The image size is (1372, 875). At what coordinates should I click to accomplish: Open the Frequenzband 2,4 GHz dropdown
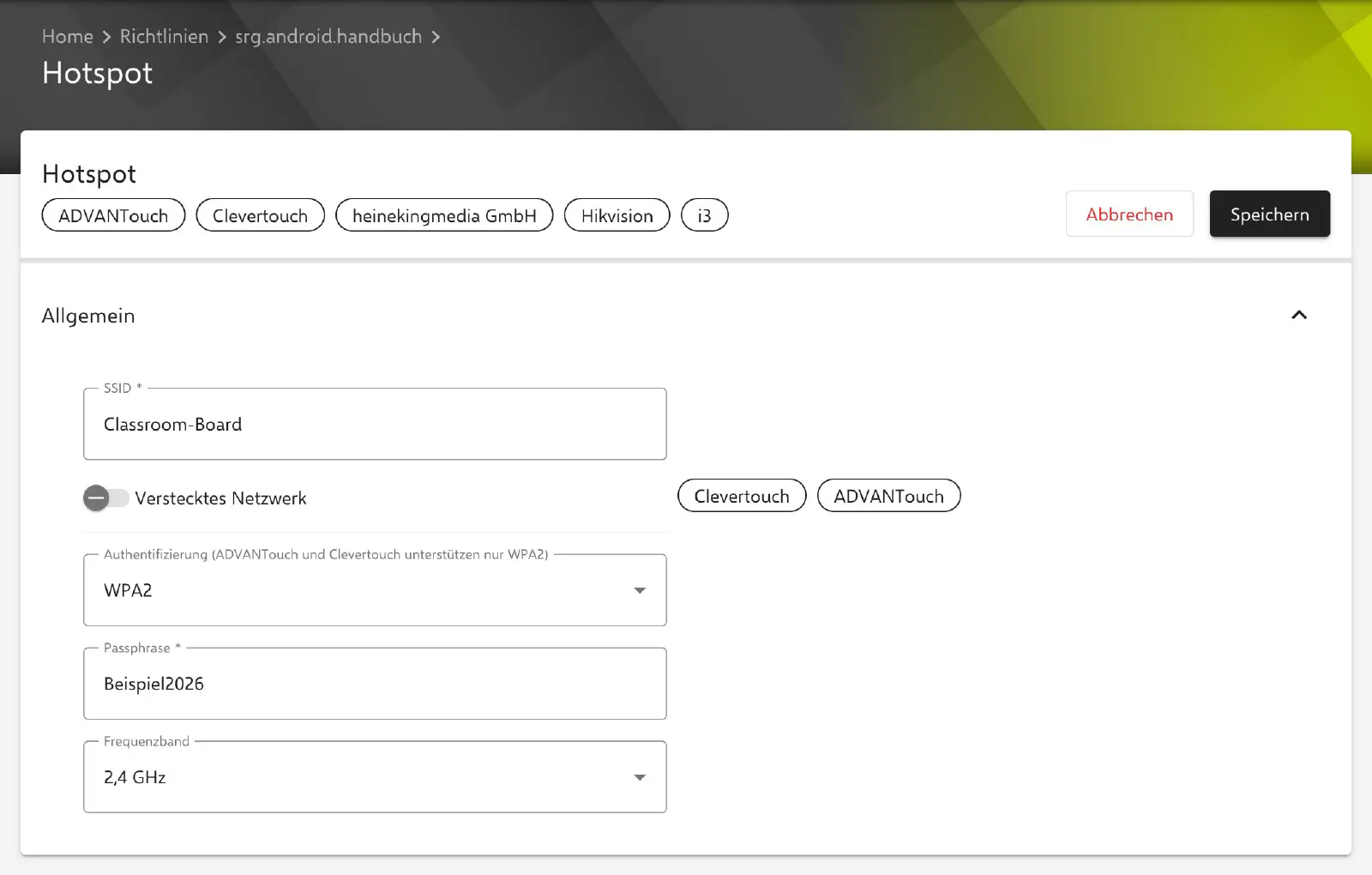(375, 777)
